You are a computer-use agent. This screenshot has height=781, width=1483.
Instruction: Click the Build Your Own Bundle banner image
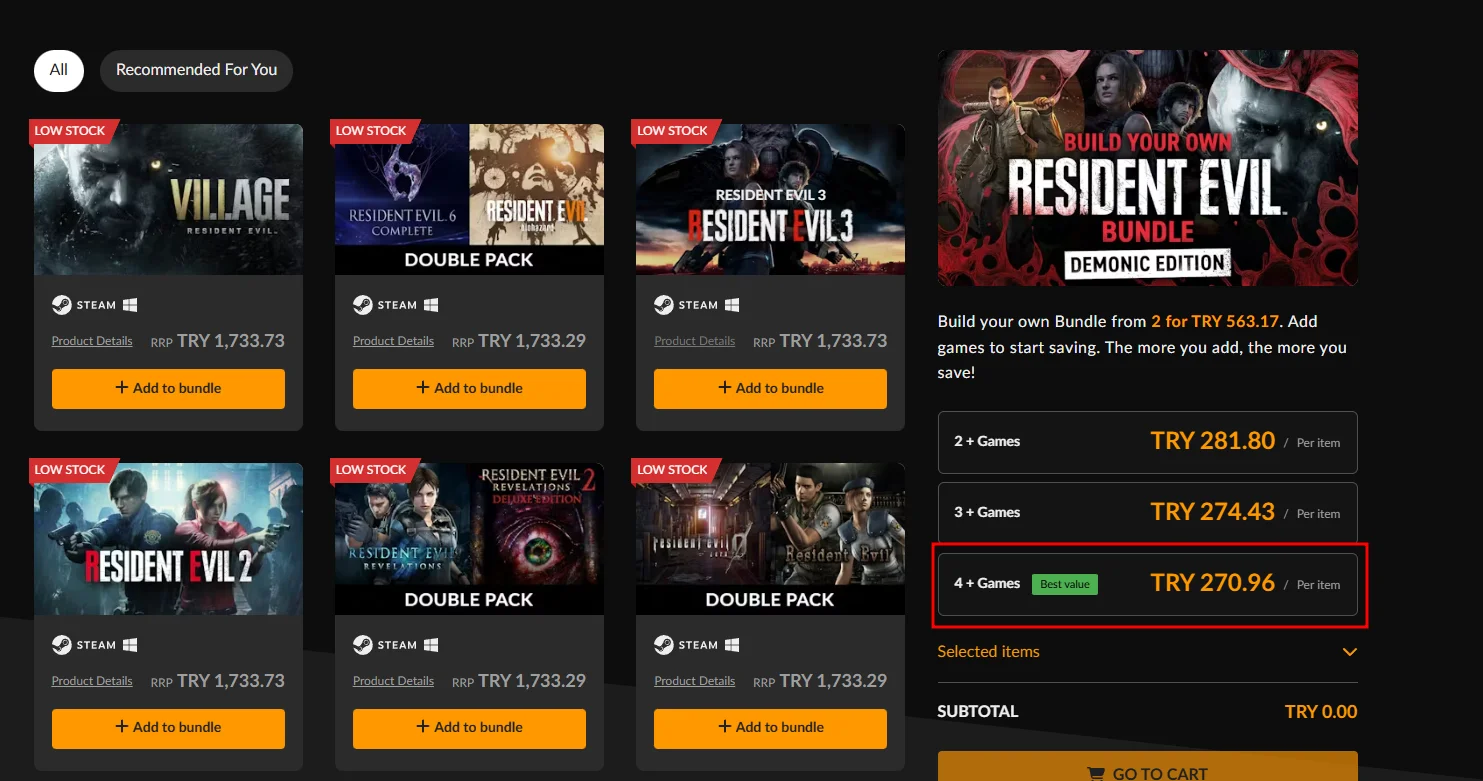click(1148, 168)
